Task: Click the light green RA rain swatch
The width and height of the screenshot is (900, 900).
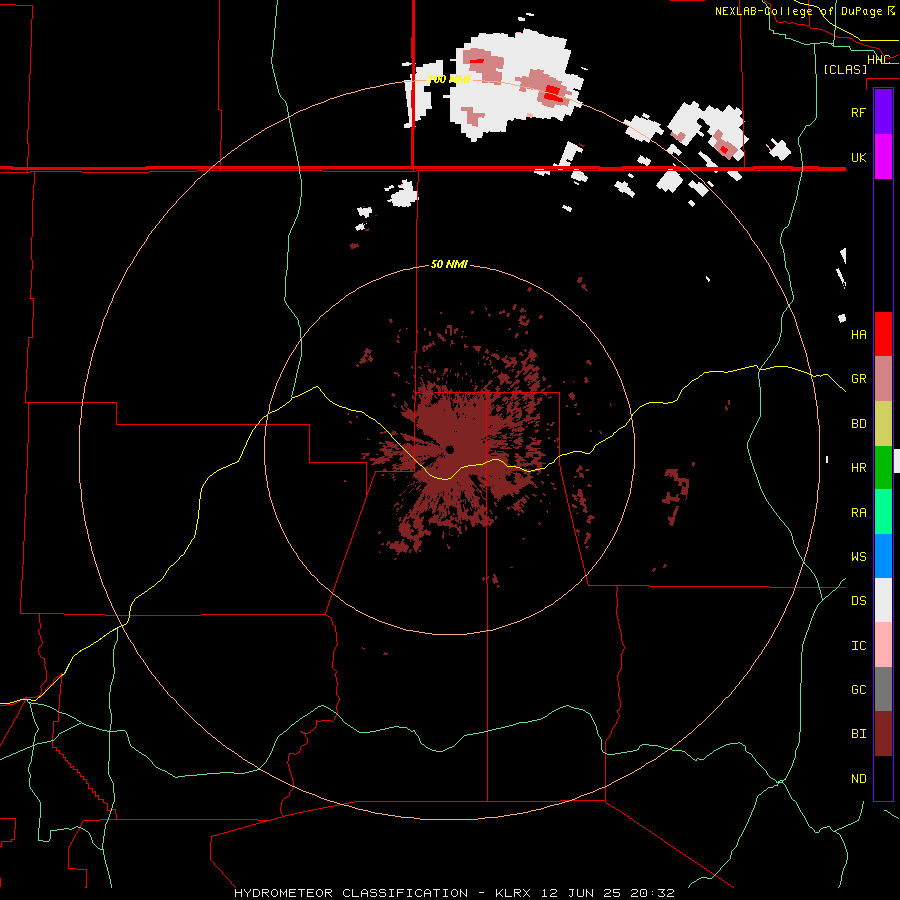Action: click(883, 512)
